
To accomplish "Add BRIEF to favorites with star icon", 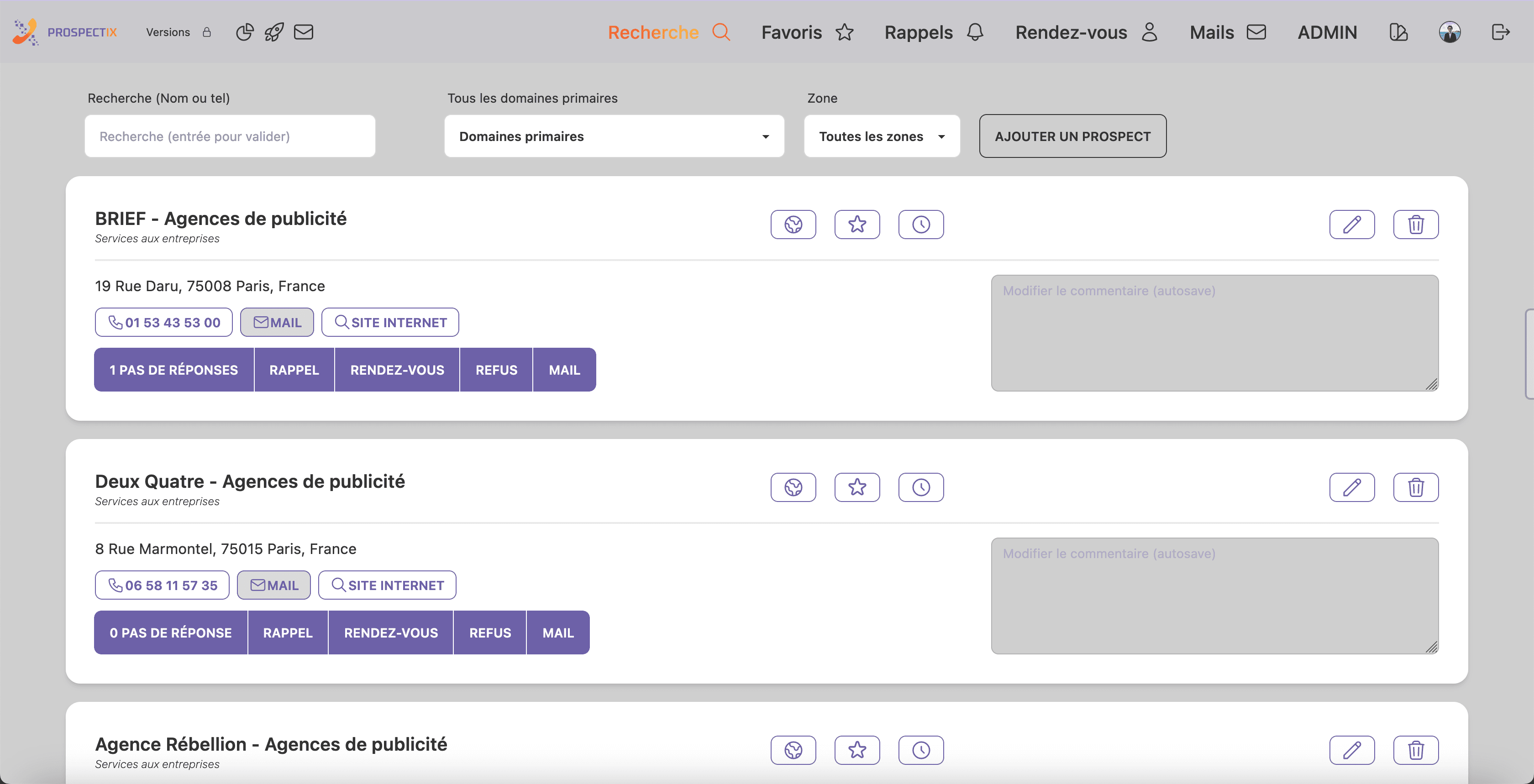I will coord(857,225).
